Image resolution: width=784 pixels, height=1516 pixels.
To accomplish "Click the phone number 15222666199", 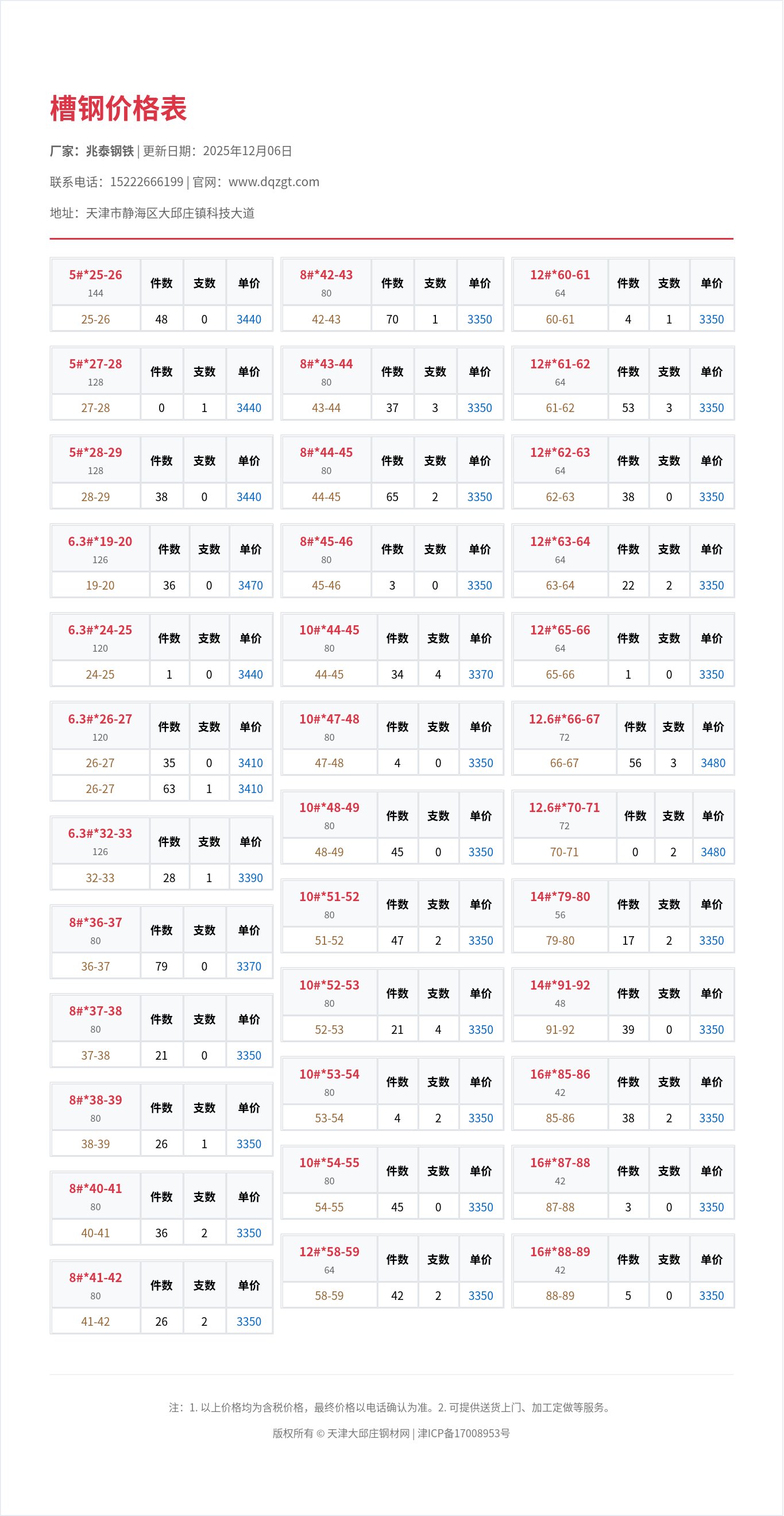I will click(146, 182).
